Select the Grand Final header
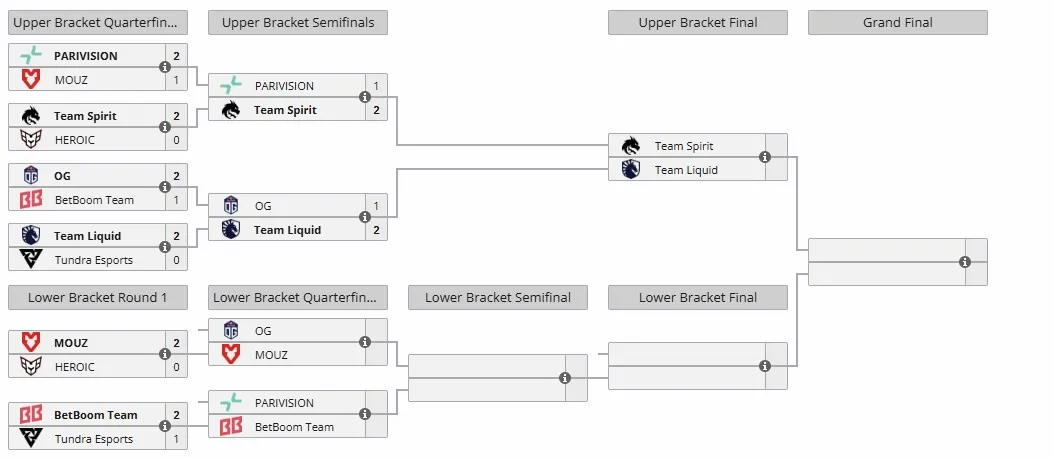 coord(898,22)
